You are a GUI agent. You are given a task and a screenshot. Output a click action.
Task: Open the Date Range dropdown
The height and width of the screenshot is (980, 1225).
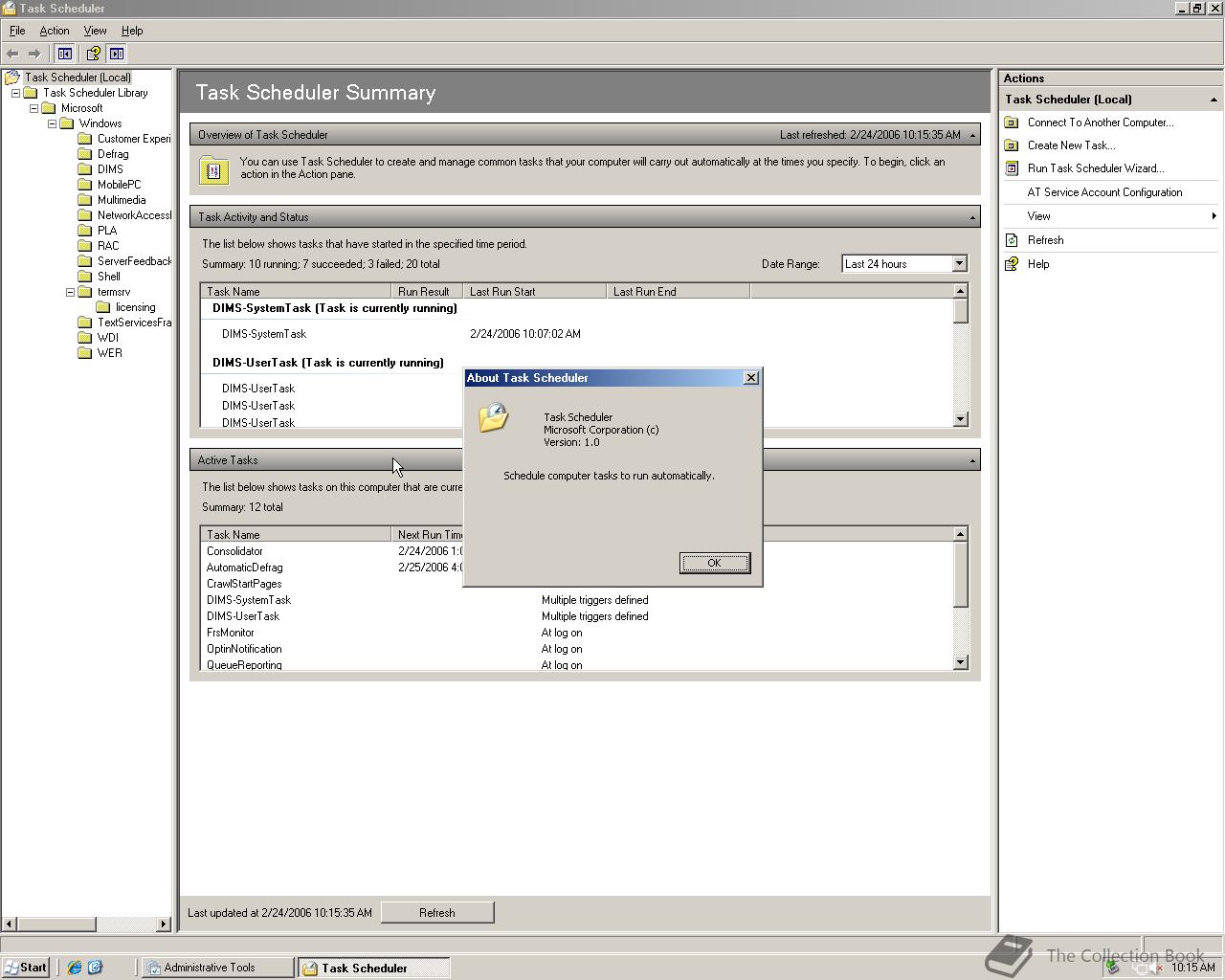click(x=959, y=264)
